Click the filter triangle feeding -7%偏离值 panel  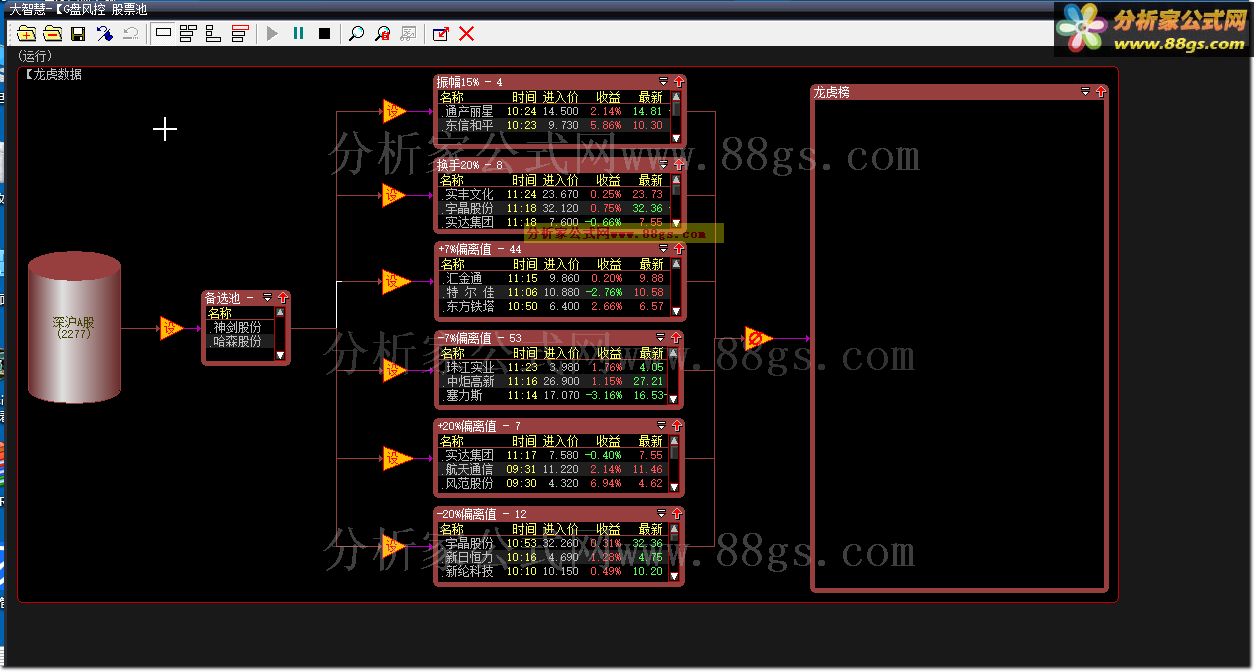pos(394,371)
